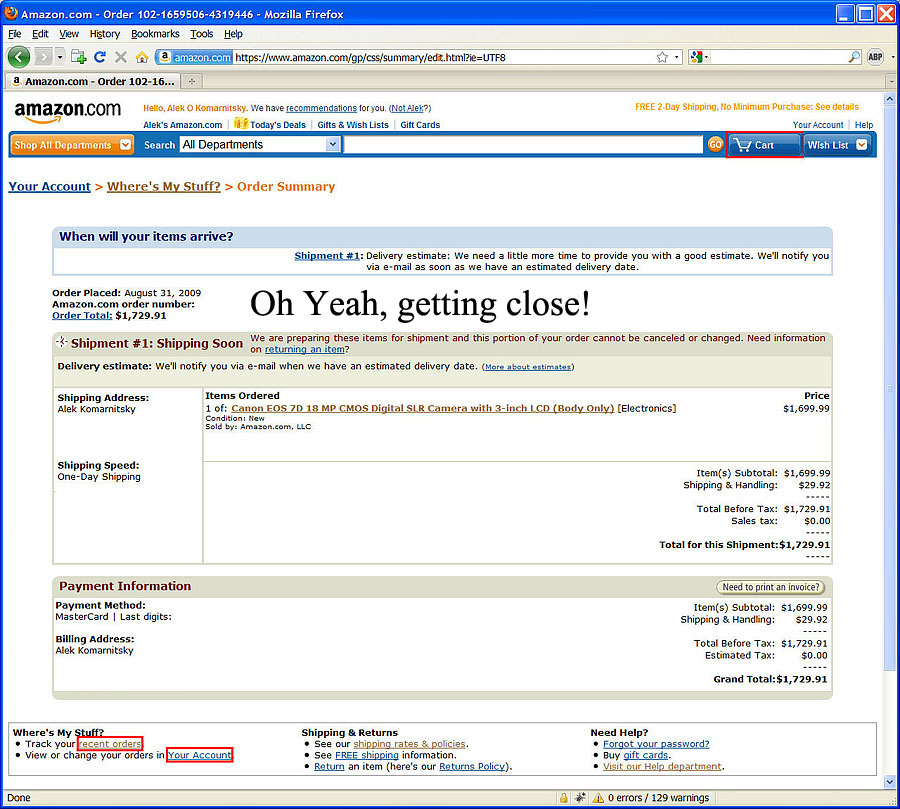Click the Not Alek link

[x=407, y=108]
